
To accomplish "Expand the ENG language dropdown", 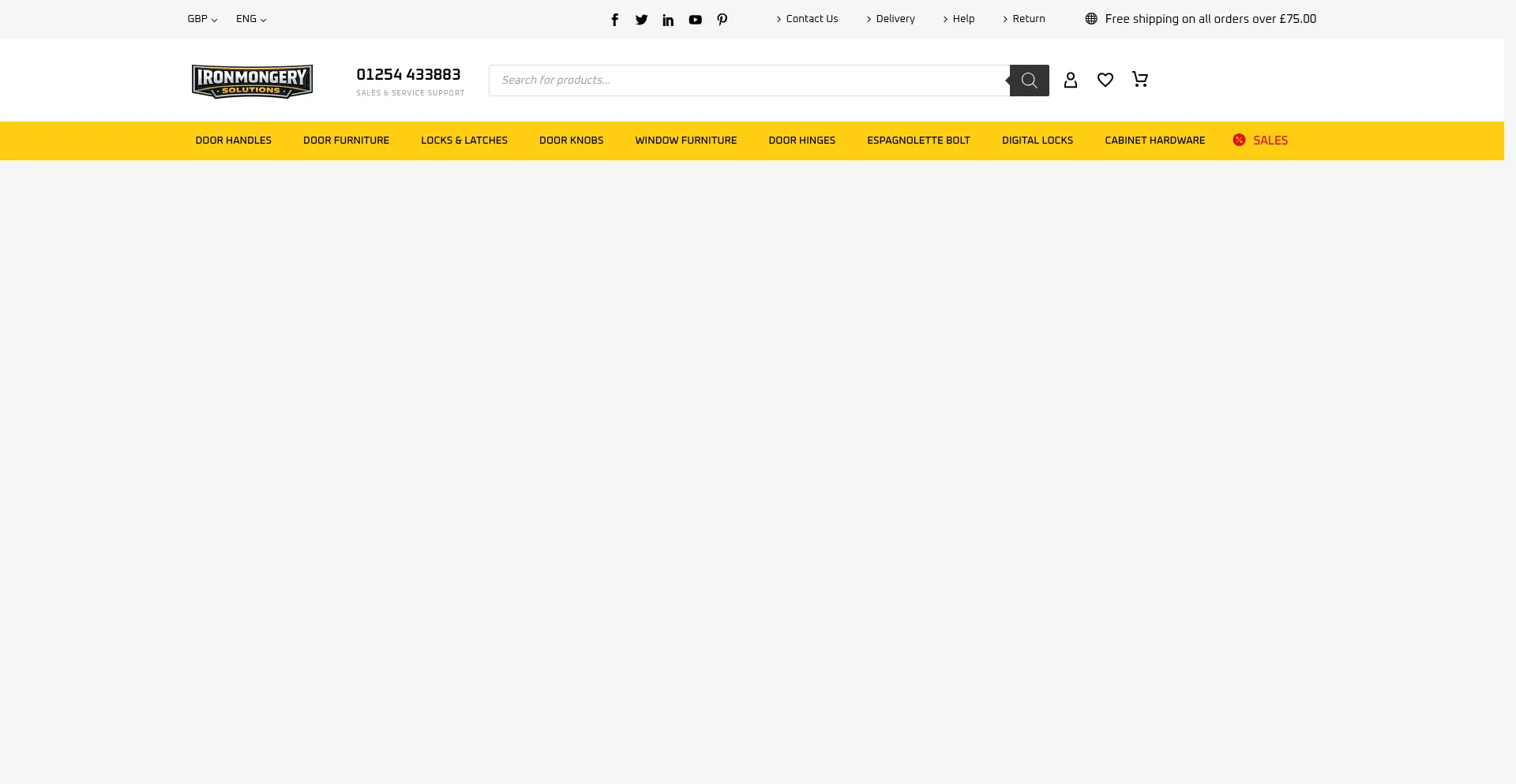I will coord(251,19).
